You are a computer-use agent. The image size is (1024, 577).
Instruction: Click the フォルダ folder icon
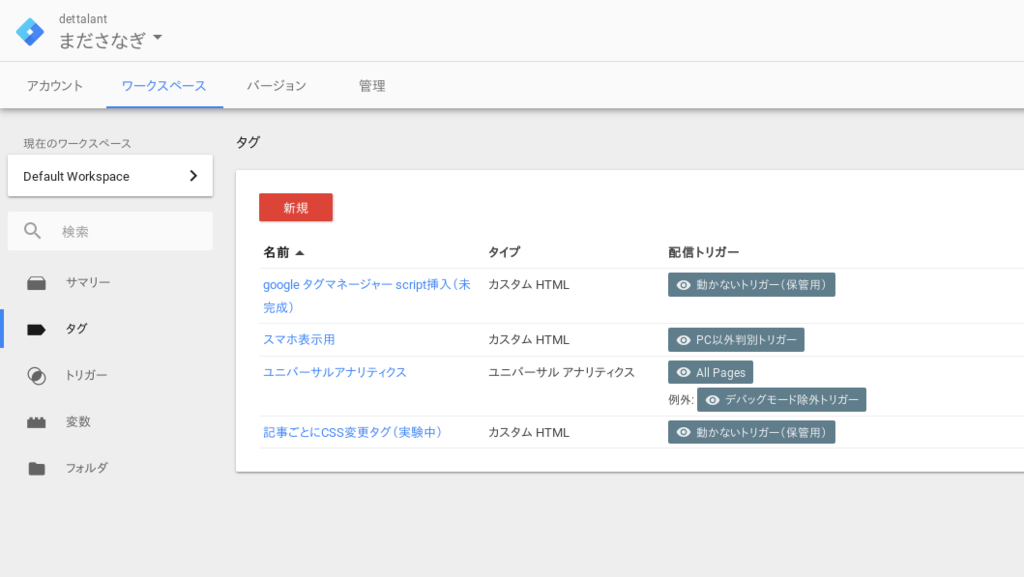click(x=37, y=468)
